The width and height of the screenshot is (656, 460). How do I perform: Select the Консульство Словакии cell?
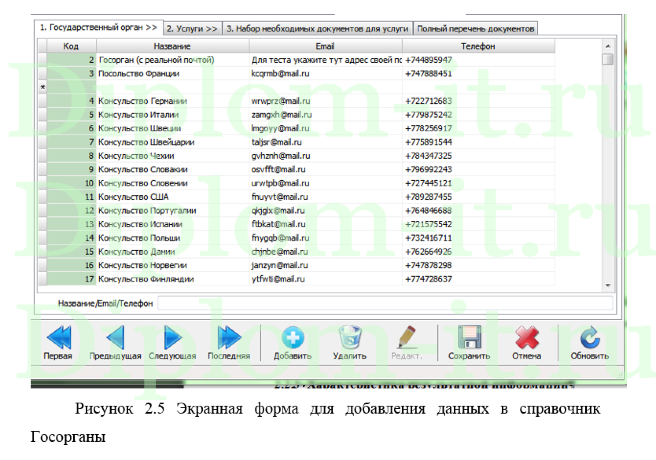173,169
